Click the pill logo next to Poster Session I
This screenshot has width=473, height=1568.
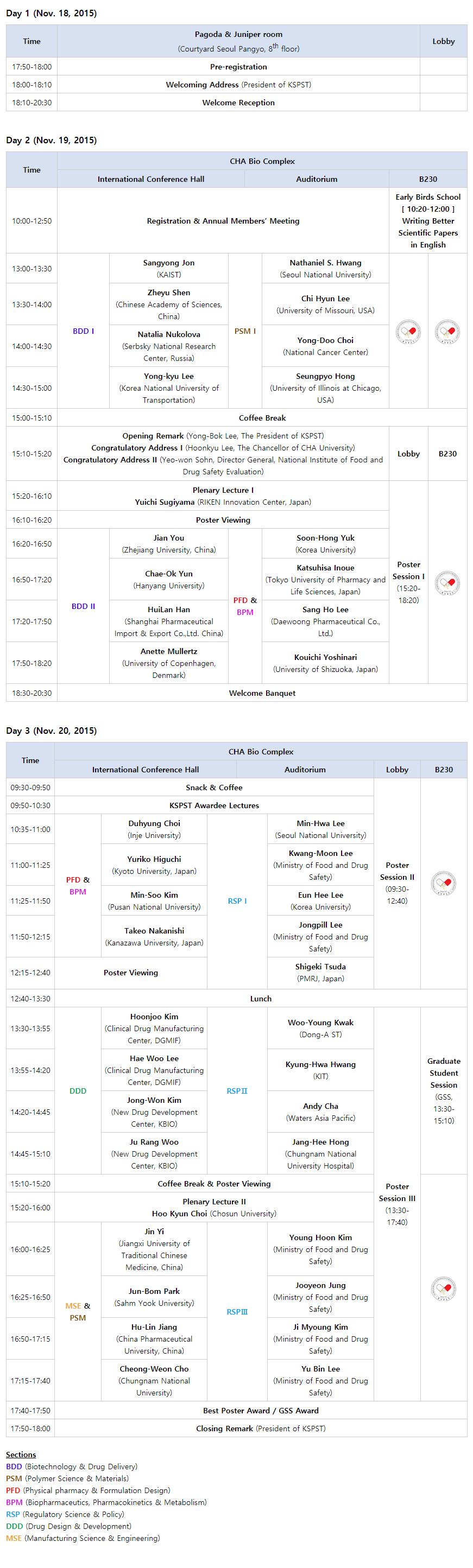point(447,583)
